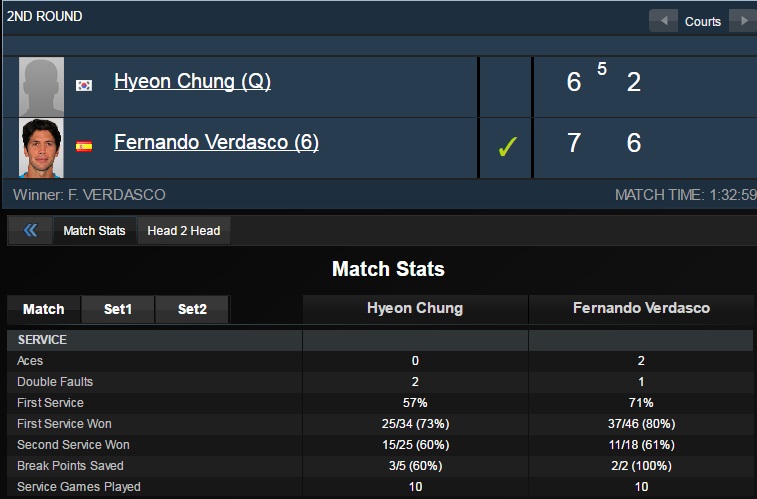757x499 pixels.
Task: Click the Courts label
Action: [702, 22]
